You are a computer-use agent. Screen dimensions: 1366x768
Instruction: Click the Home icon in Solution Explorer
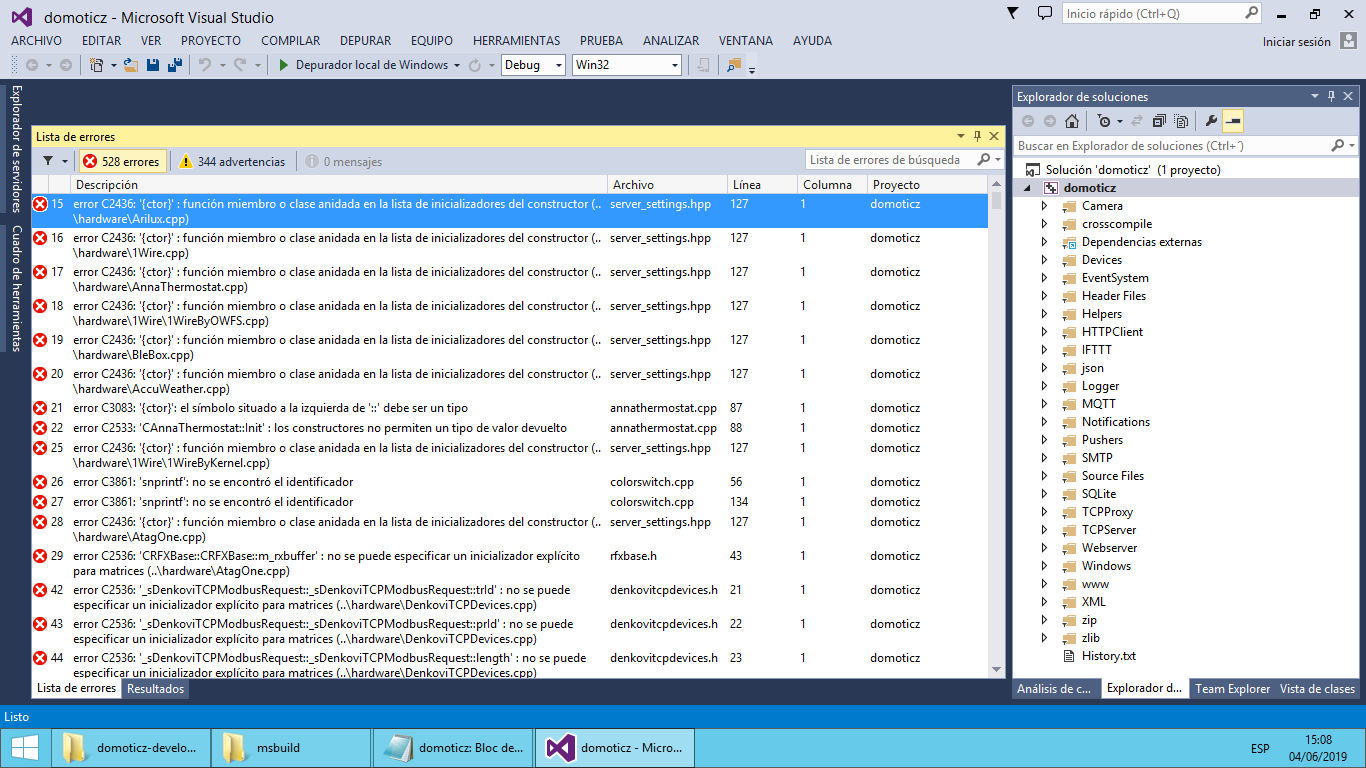pos(1072,121)
